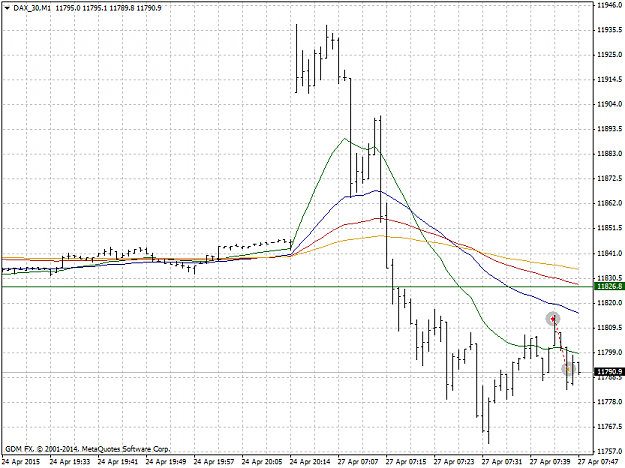The width and height of the screenshot is (625, 468).
Task: Click the 11914.5 price axis label
Action: 609,80
